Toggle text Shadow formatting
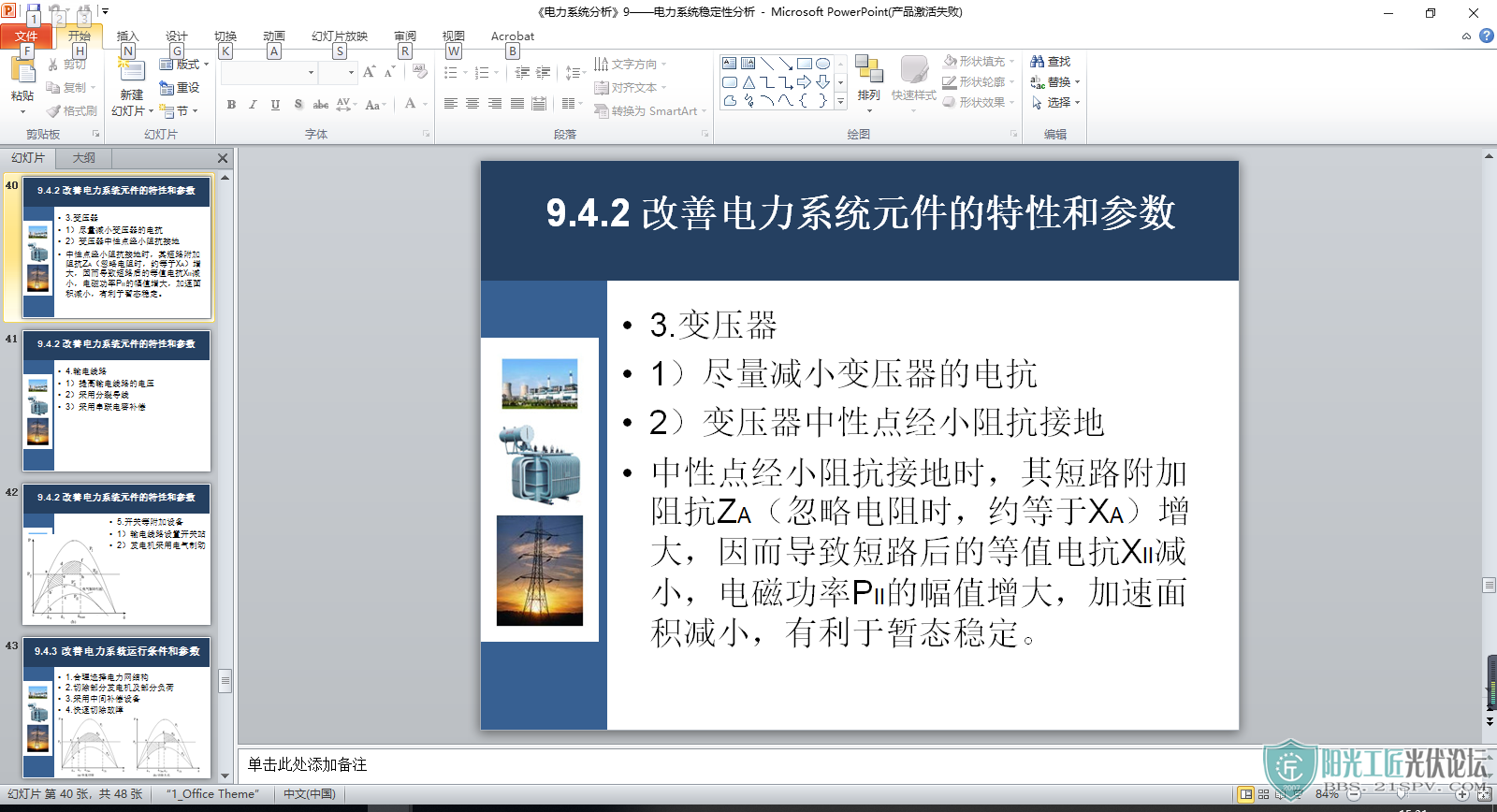Image resolution: width=1497 pixels, height=812 pixels. [298, 104]
